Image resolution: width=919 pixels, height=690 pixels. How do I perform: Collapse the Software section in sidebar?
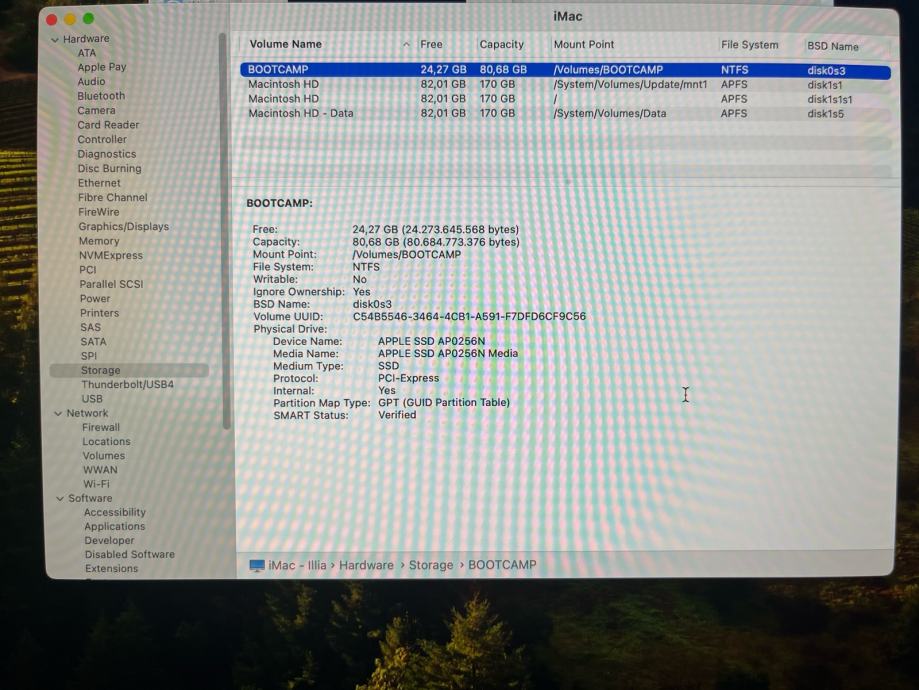pos(60,498)
